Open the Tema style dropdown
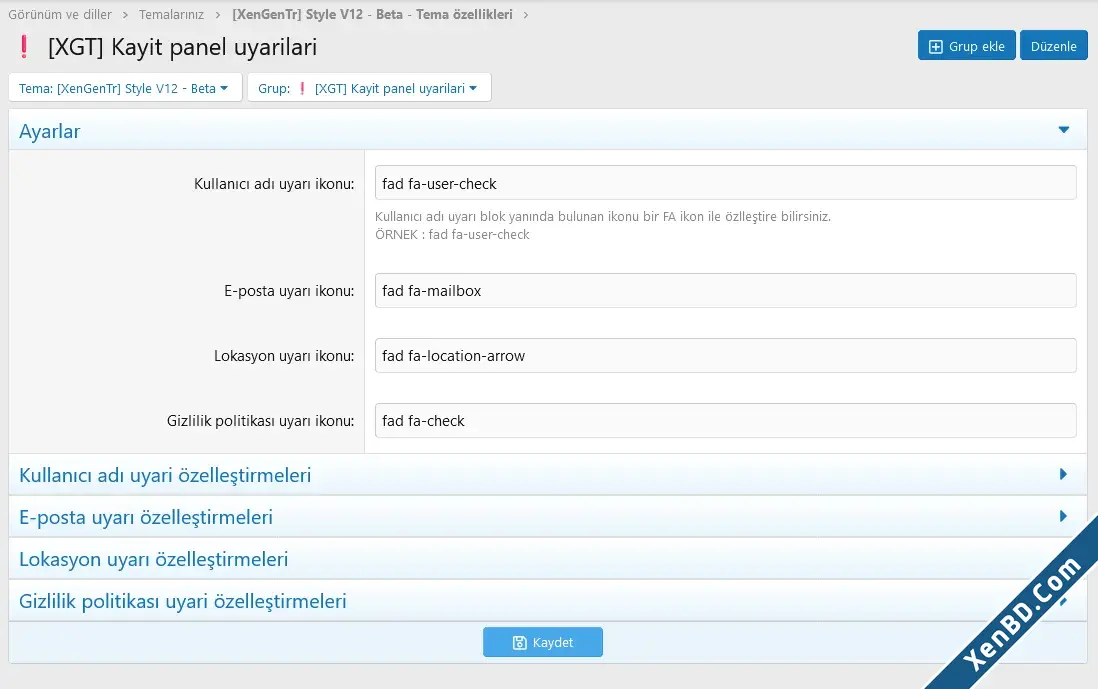Image resolution: width=1098 pixels, height=689 pixels. click(125, 88)
